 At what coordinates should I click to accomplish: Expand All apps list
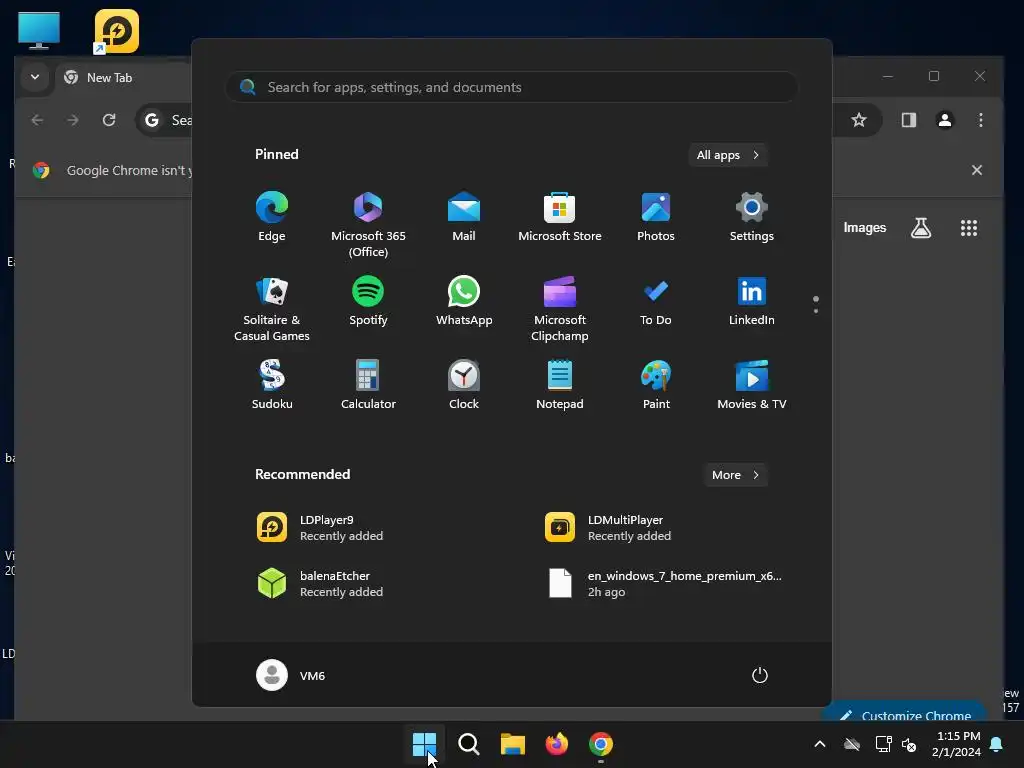728,155
